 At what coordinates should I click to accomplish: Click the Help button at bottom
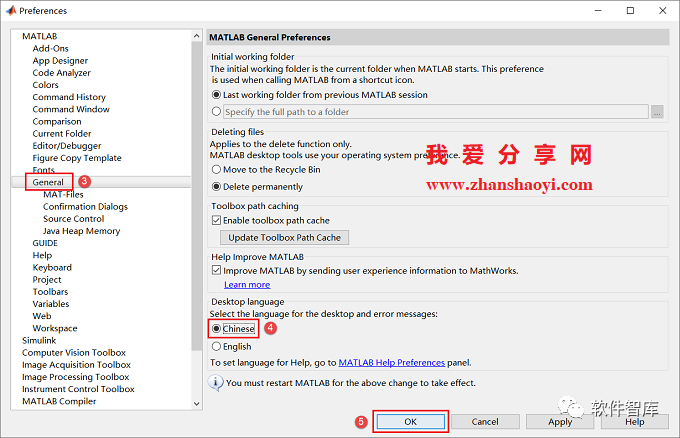pyautogui.click(x=634, y=422)
